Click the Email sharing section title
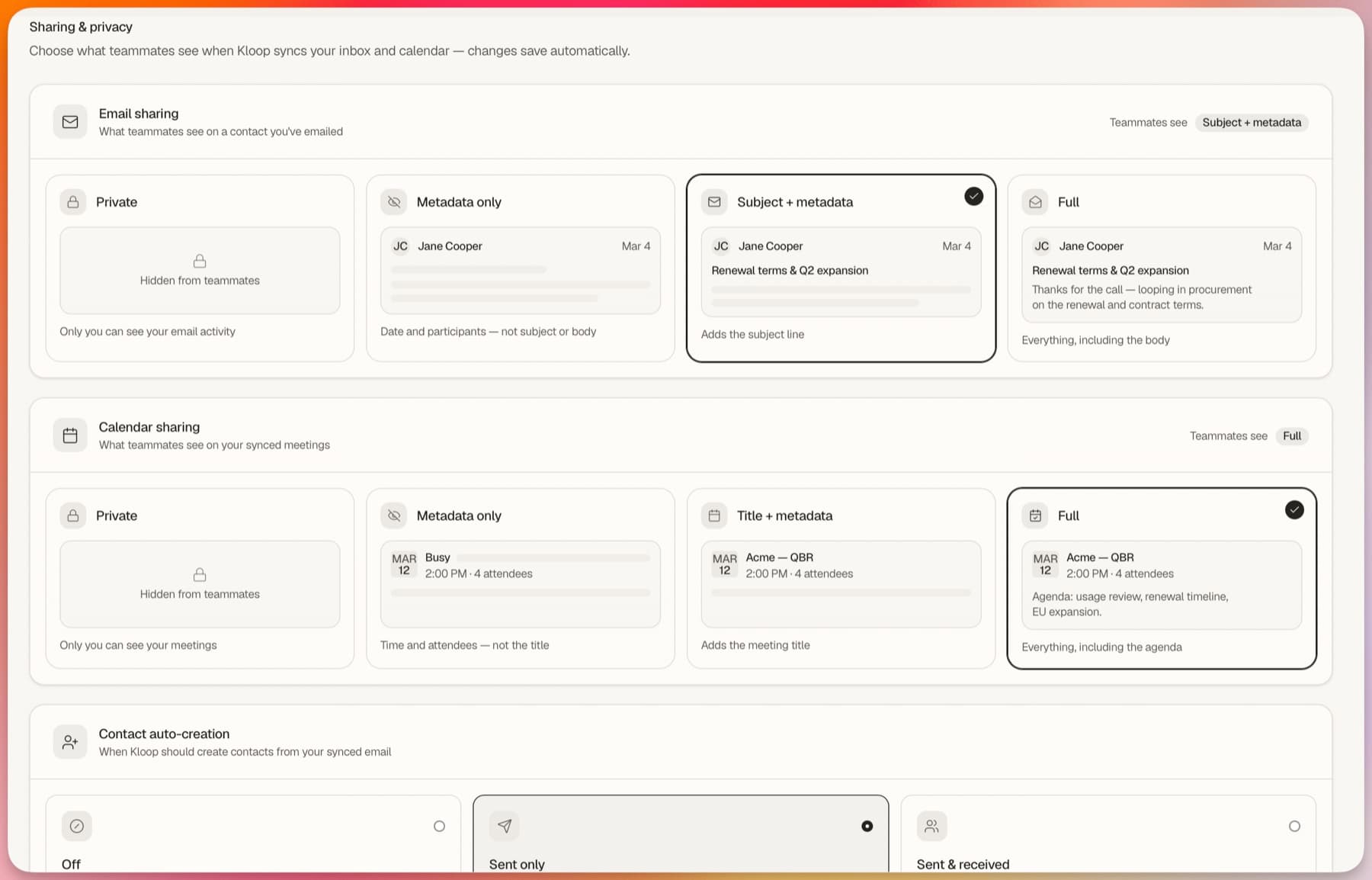 pyautogui.click(x=139, y=114)
